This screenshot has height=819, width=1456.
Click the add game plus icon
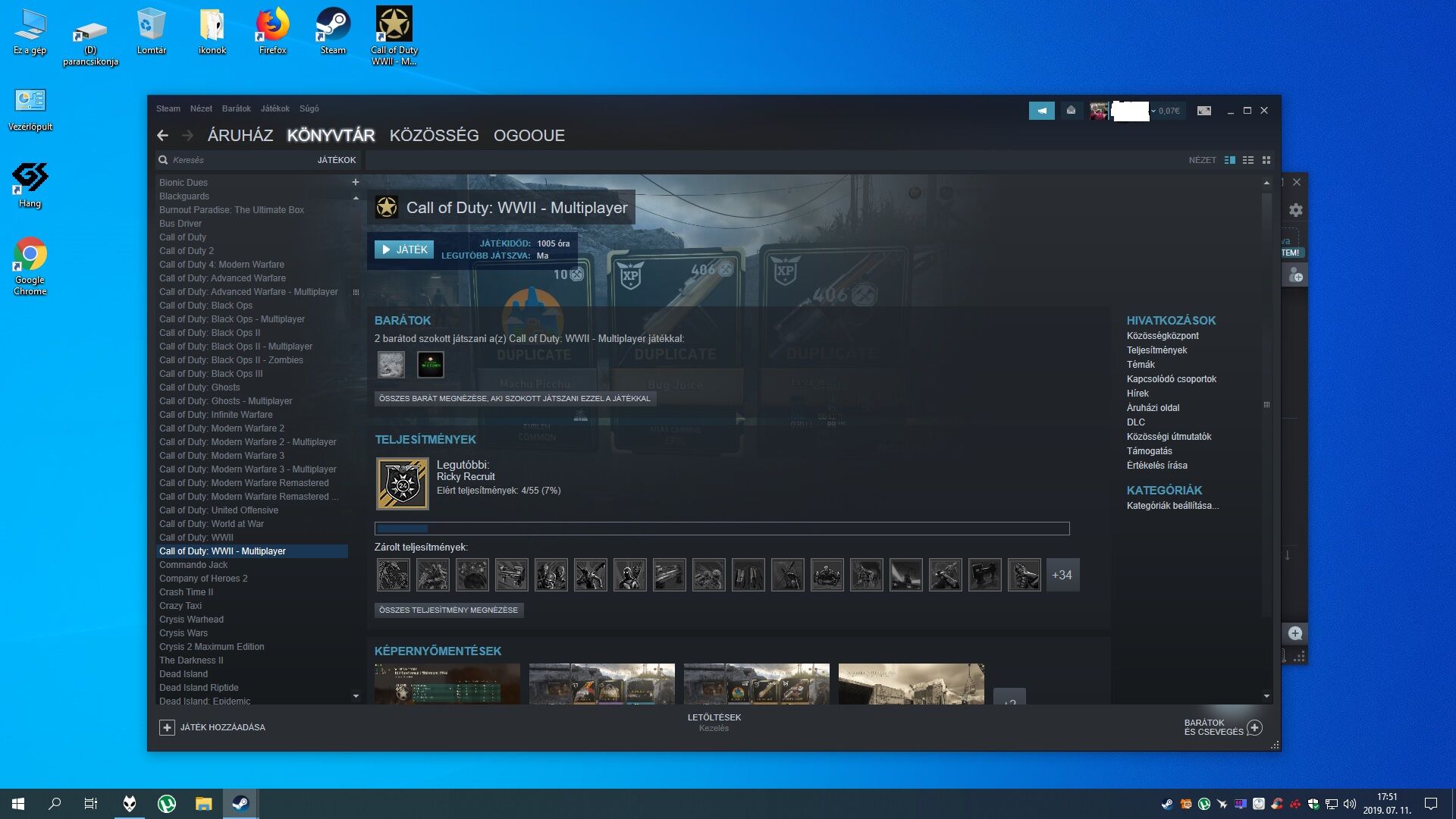click(x=167, y=727)
